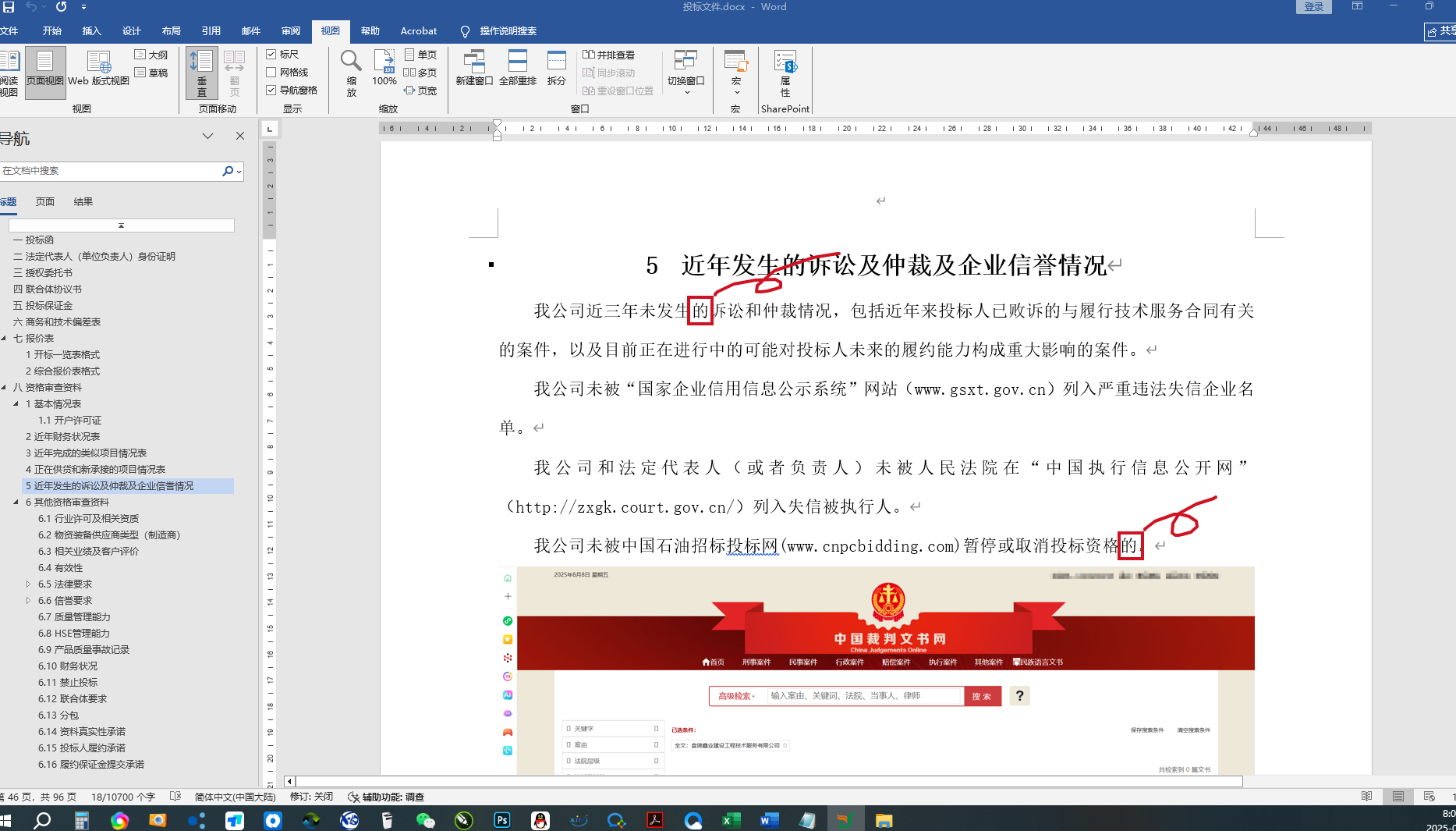1456x831 pixels.
Task: Click the horizontal scrollbar left arrow
Action: pos(289,781)
